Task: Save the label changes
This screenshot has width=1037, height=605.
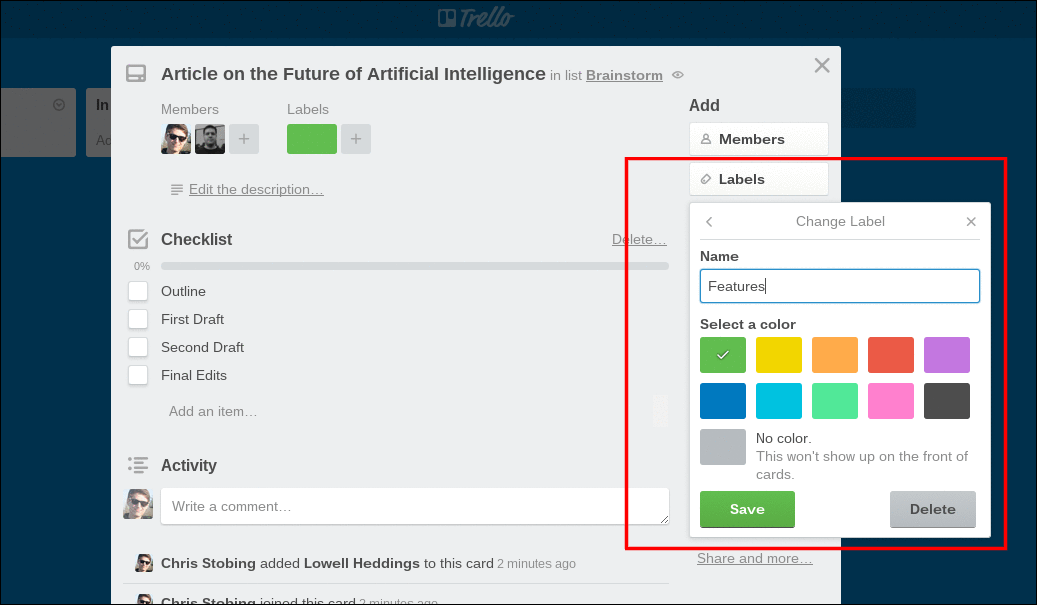Action: coord(747,509)
